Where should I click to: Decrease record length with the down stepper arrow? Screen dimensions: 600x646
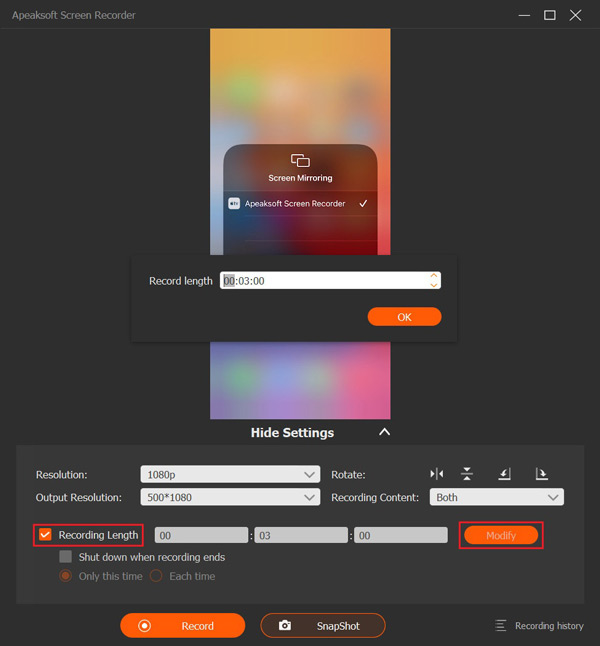pos(434,285)
